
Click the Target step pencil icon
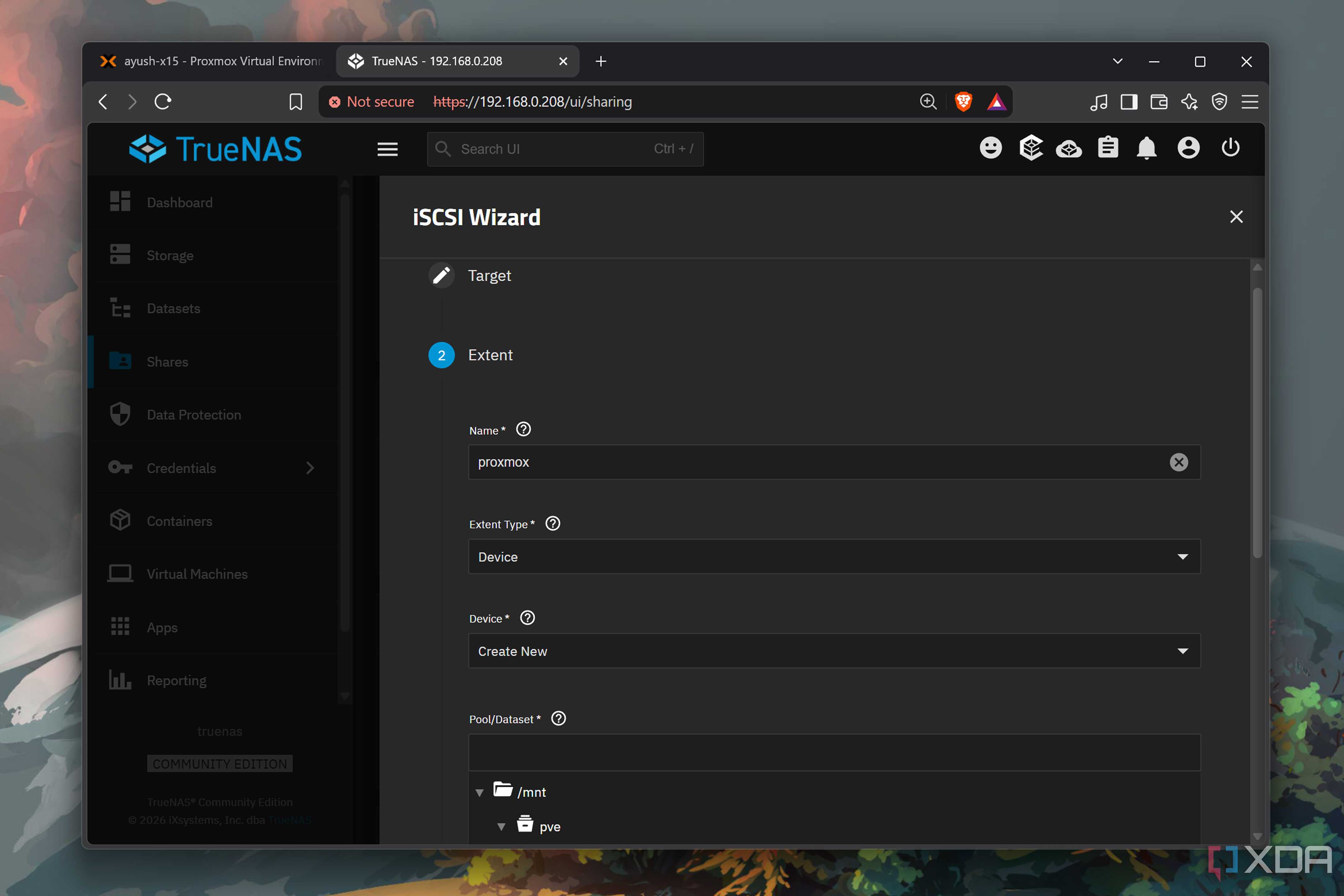441,275
